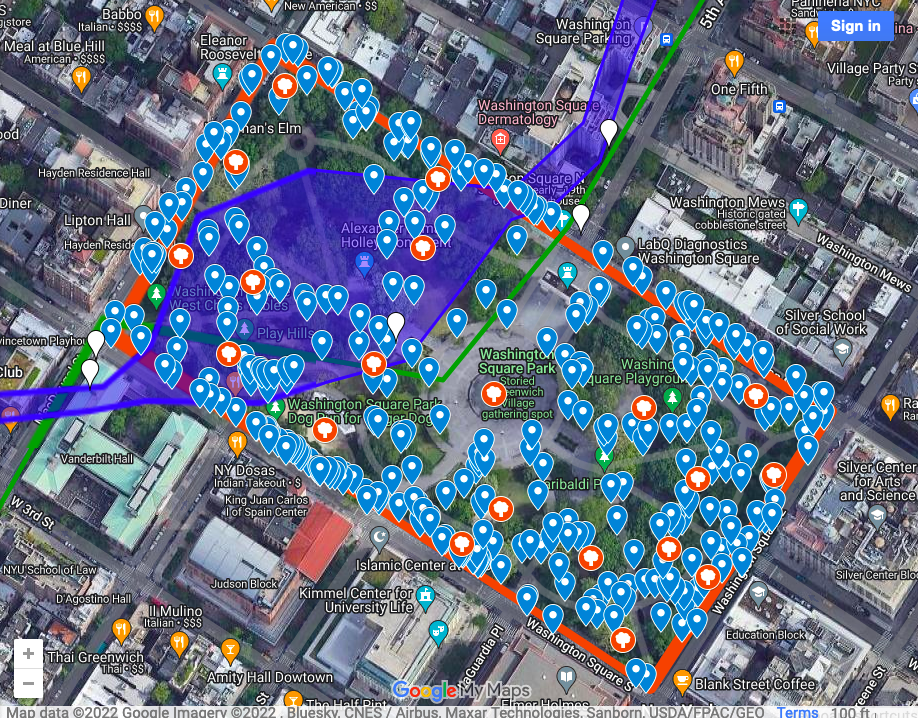Image resolution: width=918 pixels, height=718 pixels.
Task: Click the Education Block school icon
Action: pos(758,593)
